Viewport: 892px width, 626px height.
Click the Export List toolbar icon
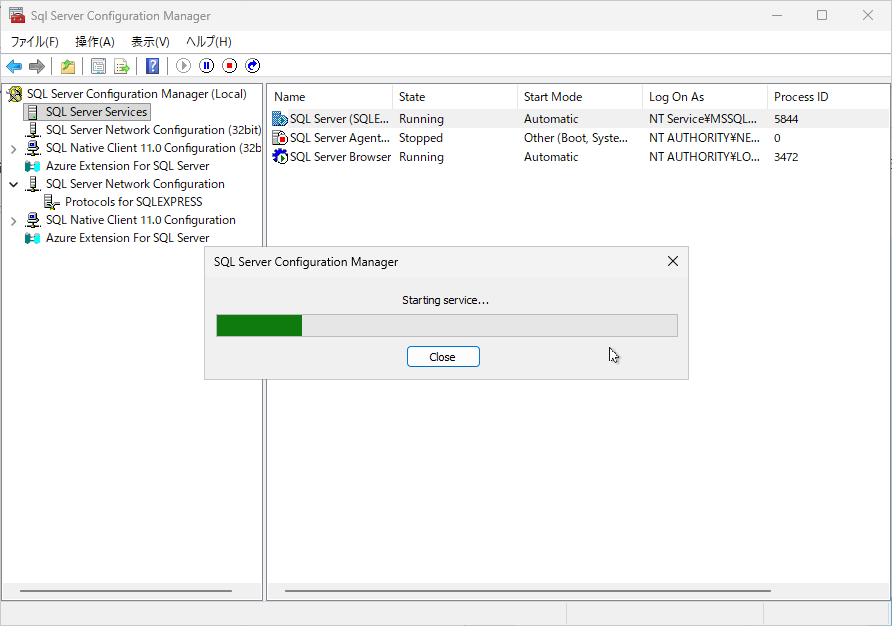point(122,66)
